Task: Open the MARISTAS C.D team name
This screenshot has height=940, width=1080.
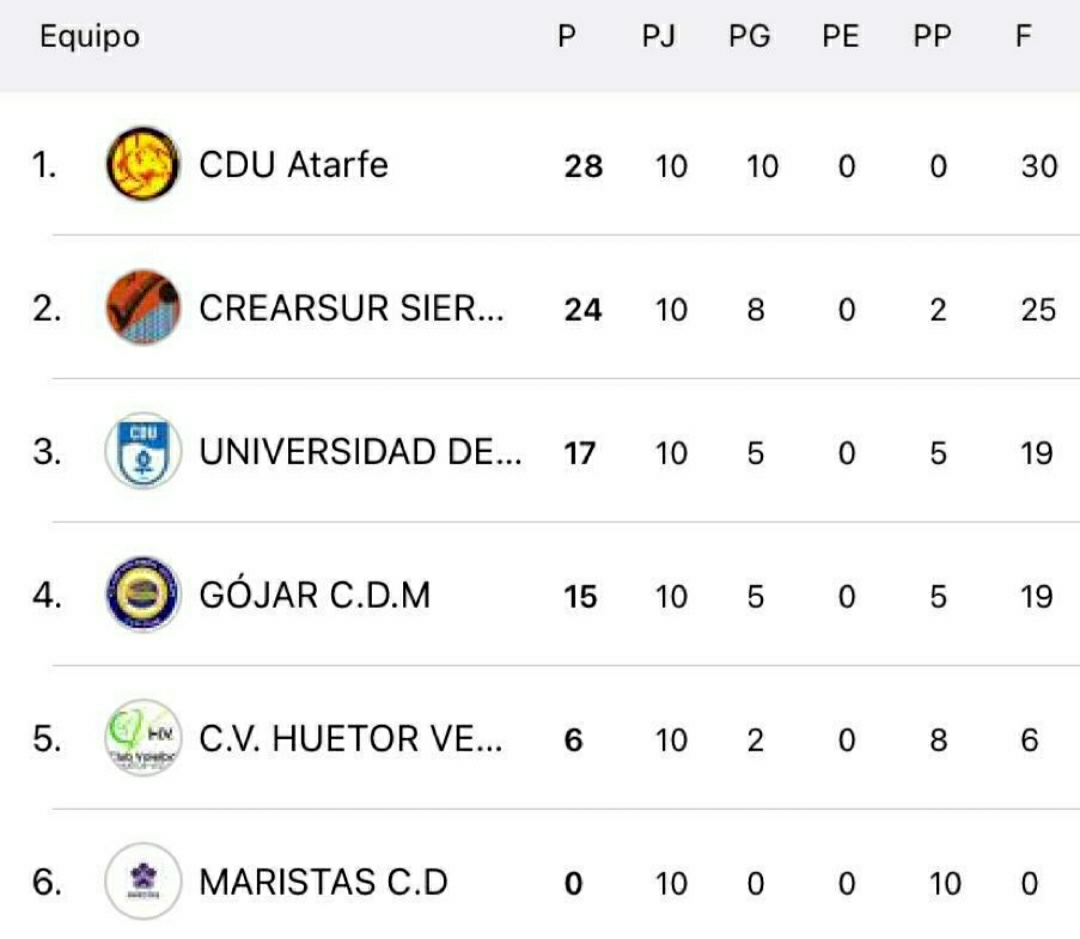Action: pos(324,882)
